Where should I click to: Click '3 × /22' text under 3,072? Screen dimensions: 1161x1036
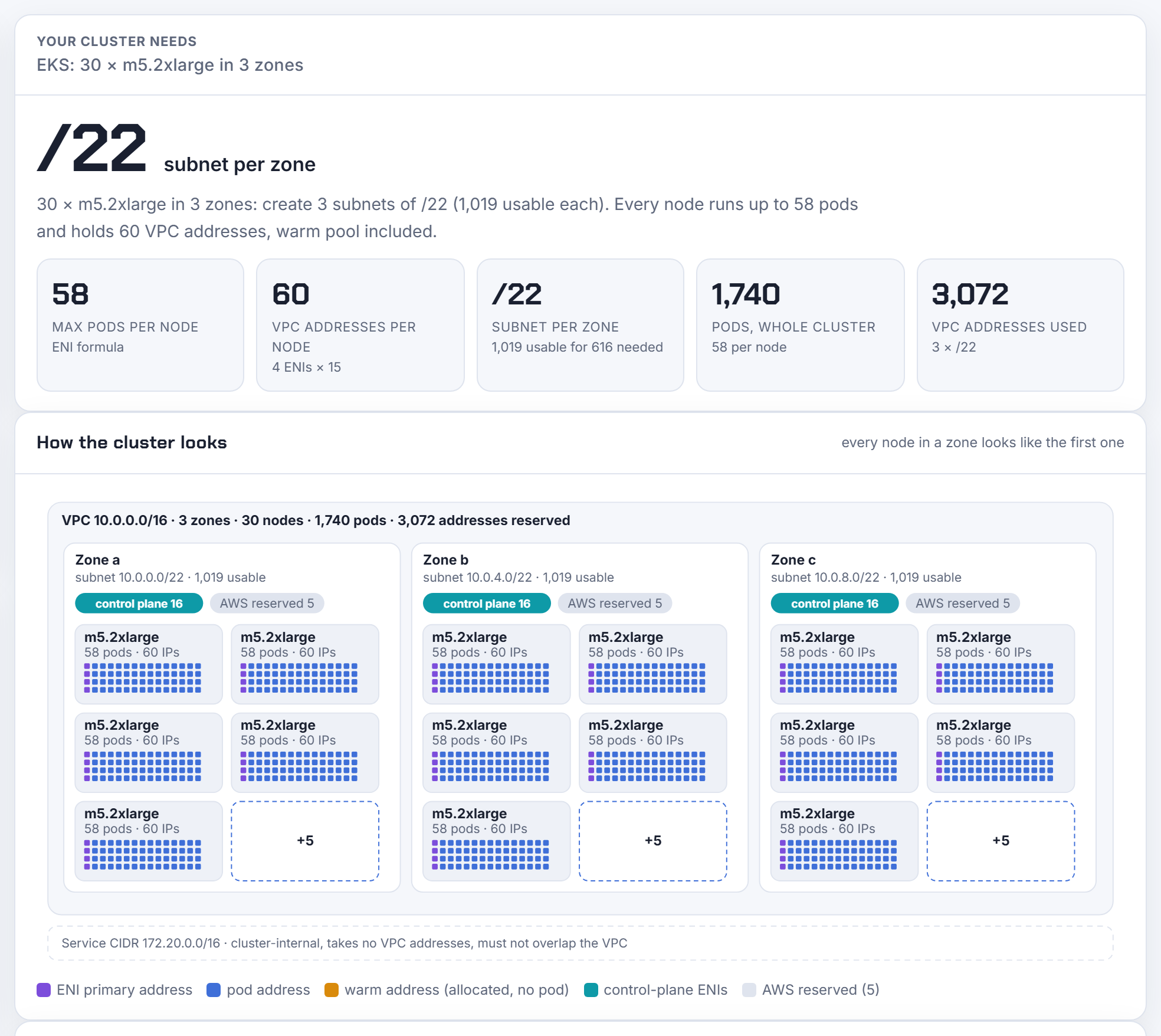coord(954,347)
